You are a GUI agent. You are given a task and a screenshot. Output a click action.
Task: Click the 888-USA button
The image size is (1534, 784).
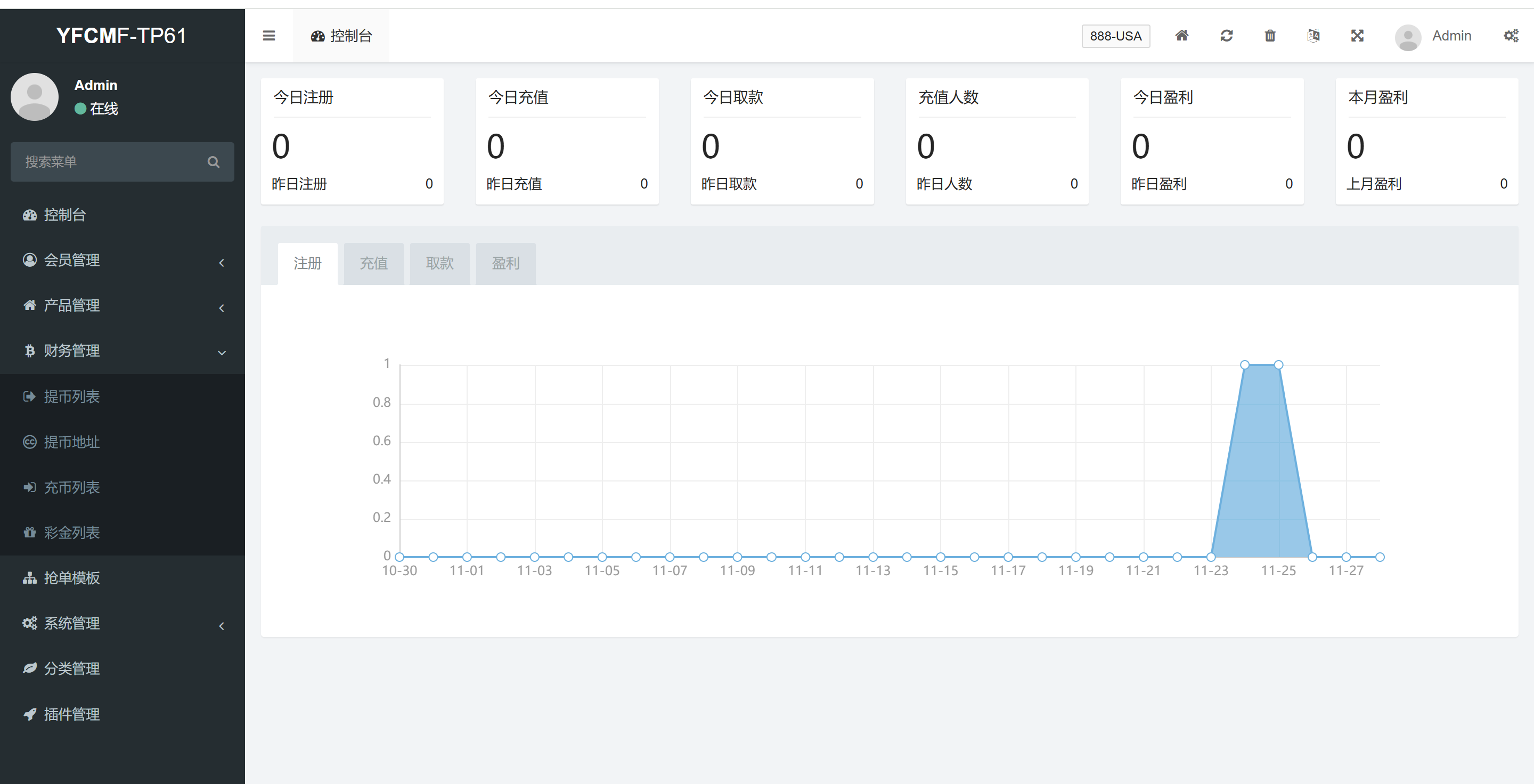click(x=1115, y=36)
